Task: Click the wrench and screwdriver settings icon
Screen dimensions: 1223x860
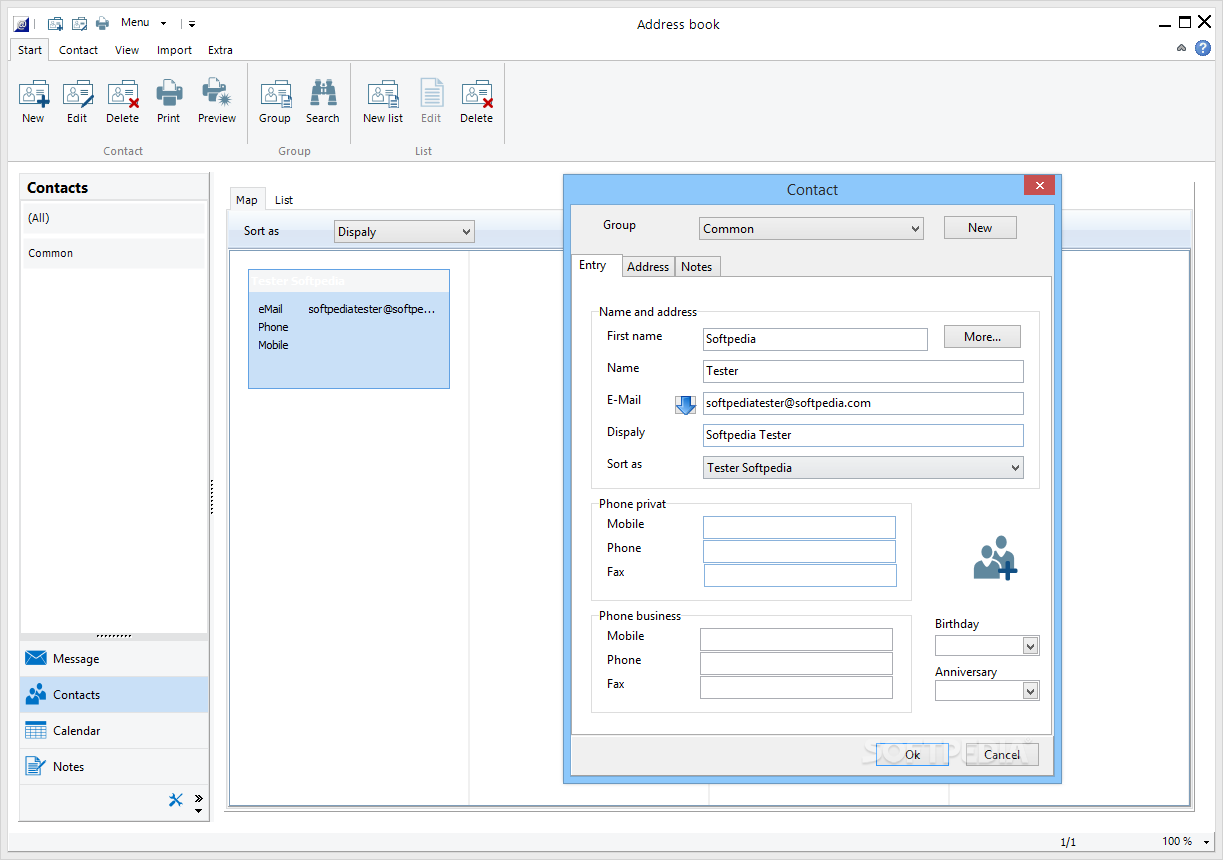Action: [176, 799]
